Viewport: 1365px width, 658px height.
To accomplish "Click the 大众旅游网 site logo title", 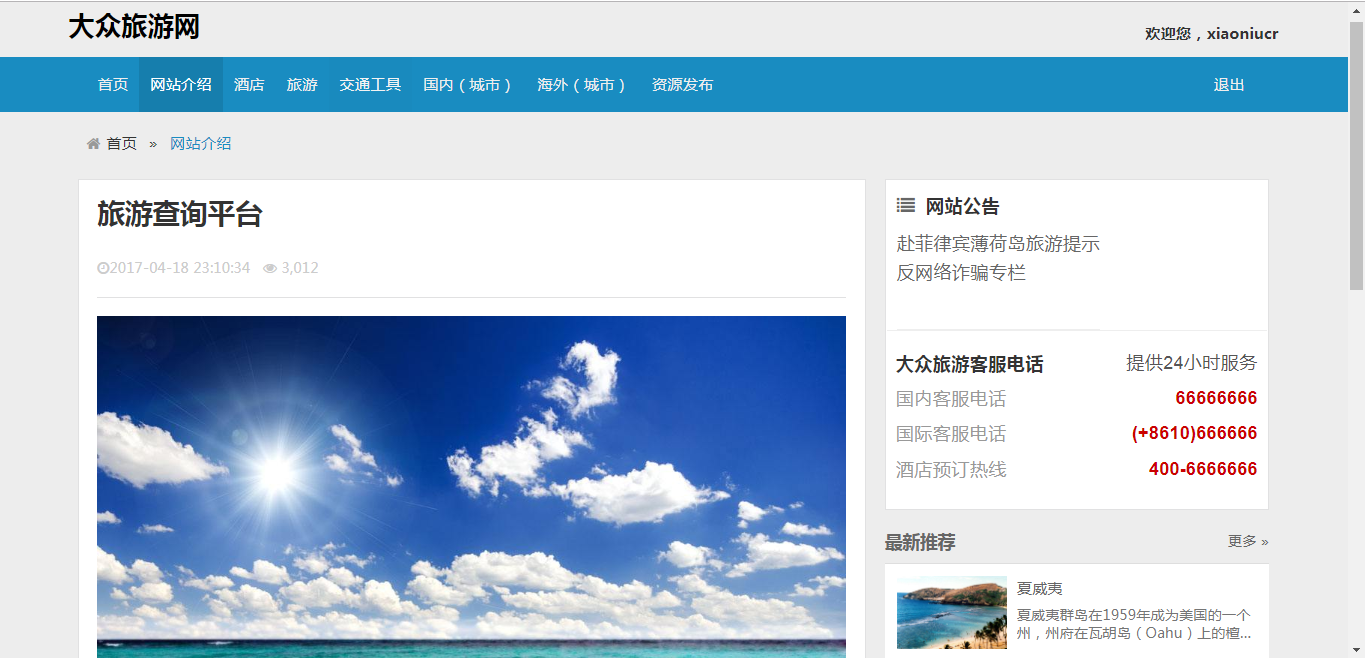I will (134, 27).
